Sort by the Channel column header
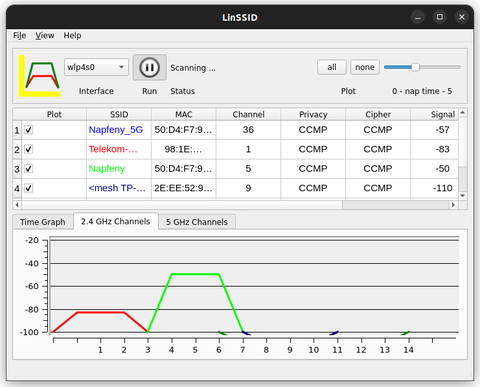The height and width of the screenshot is (387, 480). (x=248, y=114)
